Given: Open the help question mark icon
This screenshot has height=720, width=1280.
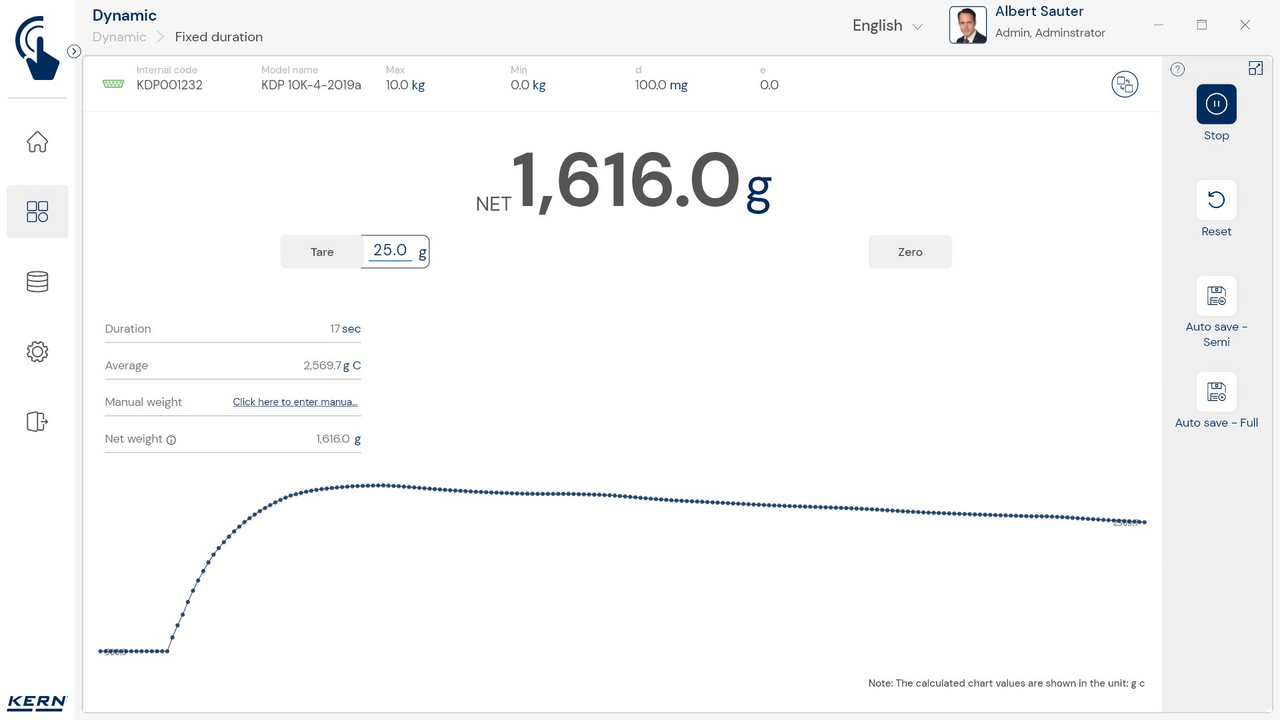Looking at the screenshot, I should (1178, 69).
